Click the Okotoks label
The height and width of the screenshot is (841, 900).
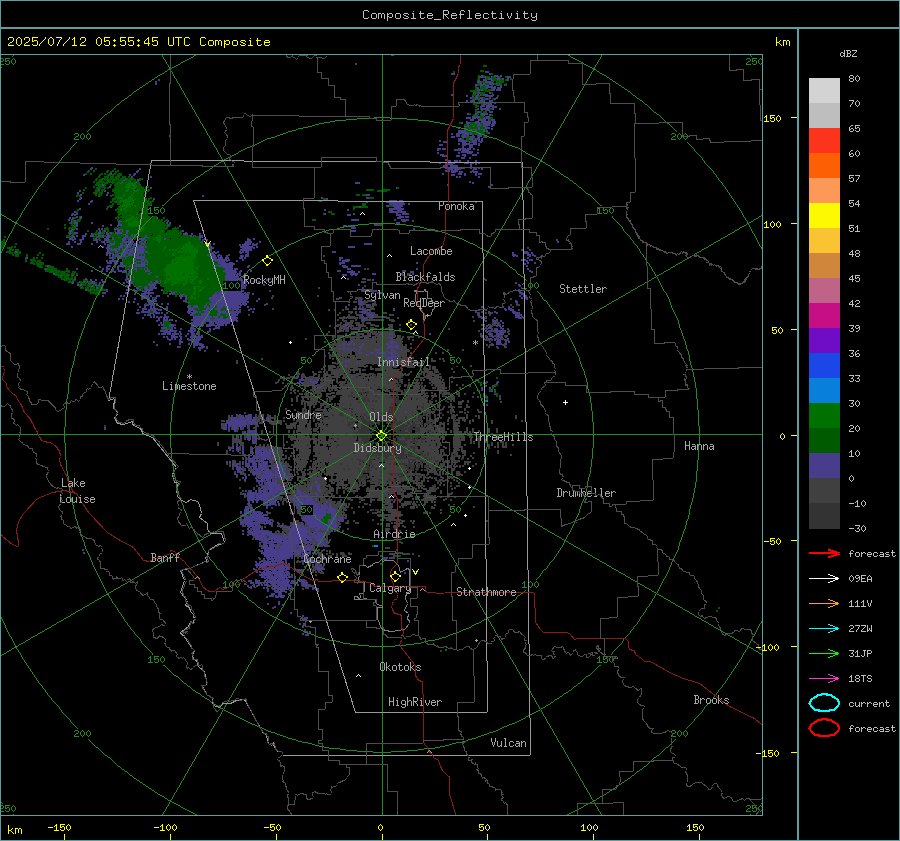tap(400, 667)
